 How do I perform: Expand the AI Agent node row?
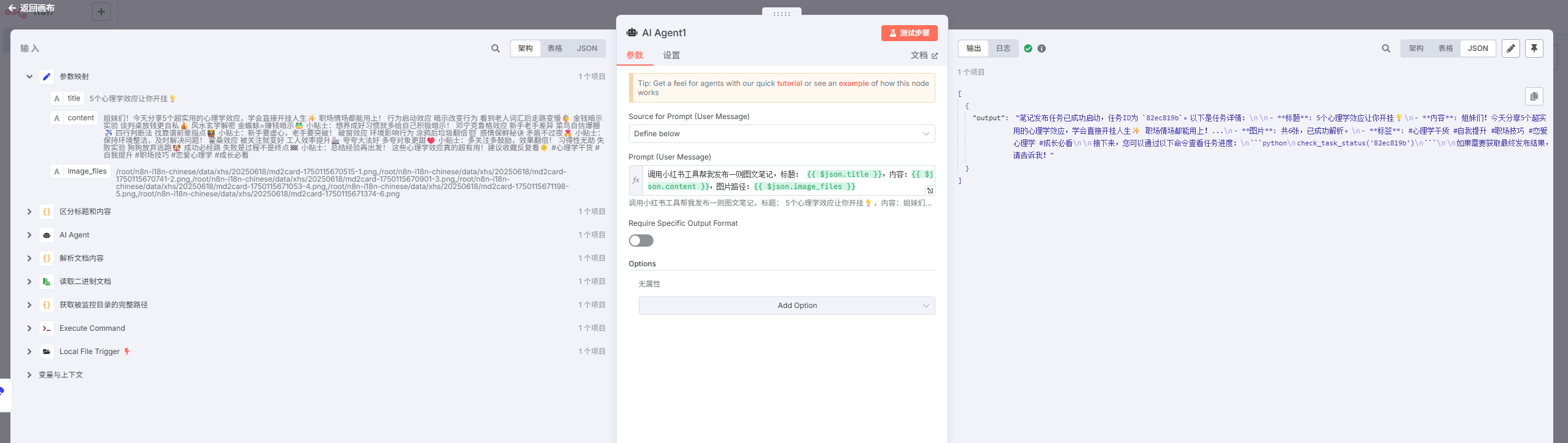point(29,235)
